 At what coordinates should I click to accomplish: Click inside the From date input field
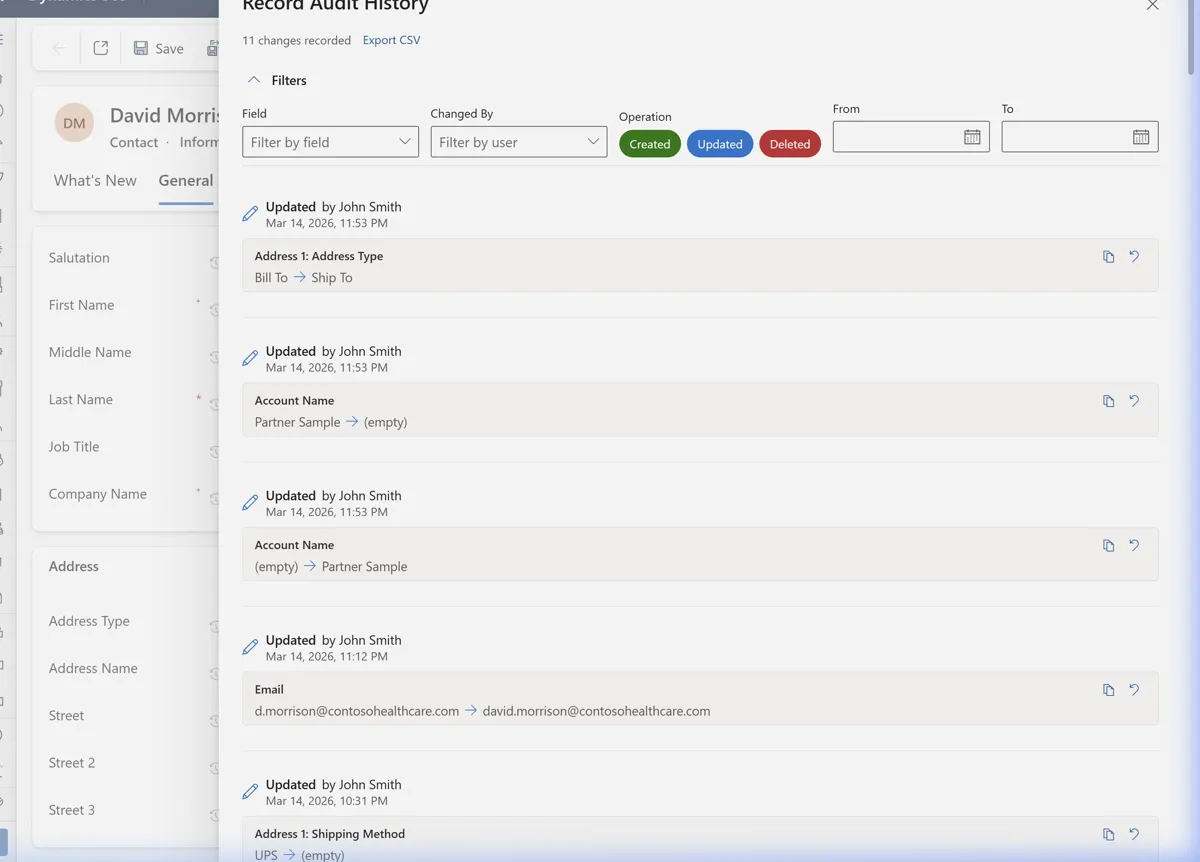(x=900, y=136)
